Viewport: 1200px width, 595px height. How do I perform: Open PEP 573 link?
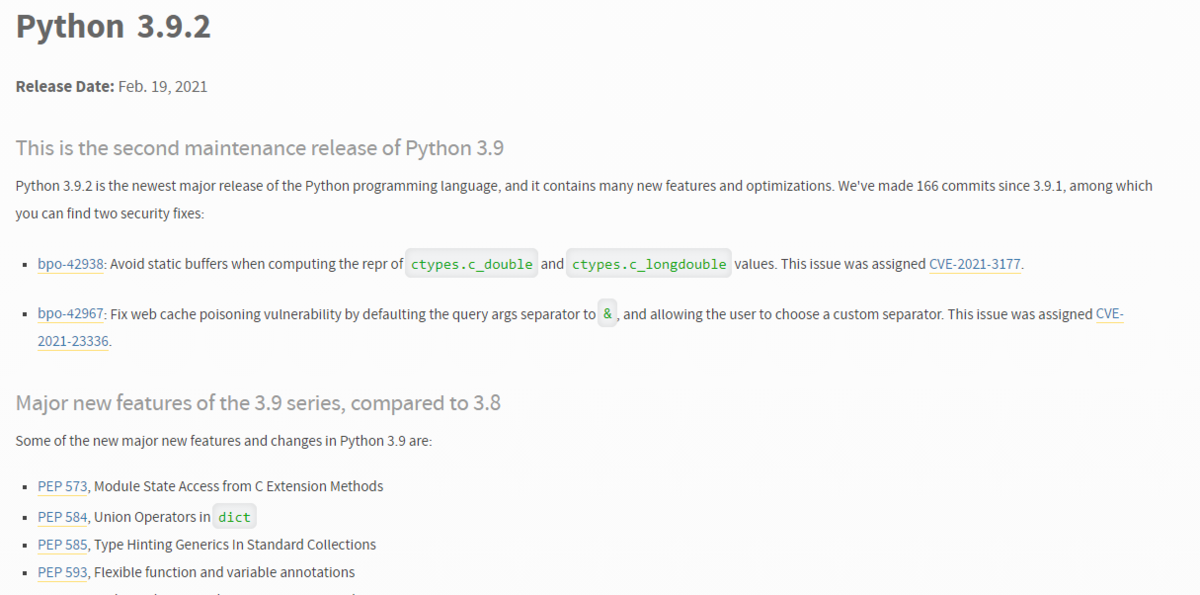pyautogui.click(x=63, y=486)
